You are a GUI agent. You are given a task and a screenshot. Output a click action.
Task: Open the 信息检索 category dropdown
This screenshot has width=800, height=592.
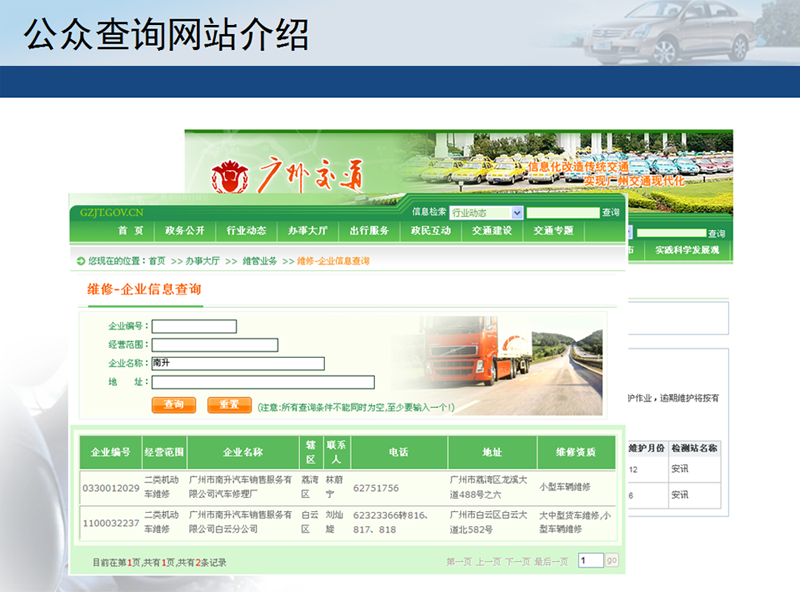[x=486, y=213]
